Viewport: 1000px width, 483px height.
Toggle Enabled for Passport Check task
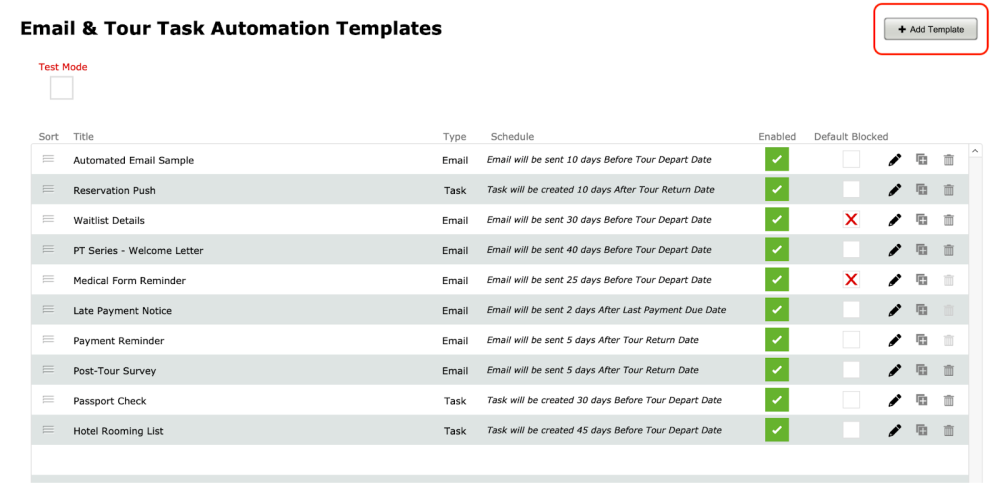776,401
